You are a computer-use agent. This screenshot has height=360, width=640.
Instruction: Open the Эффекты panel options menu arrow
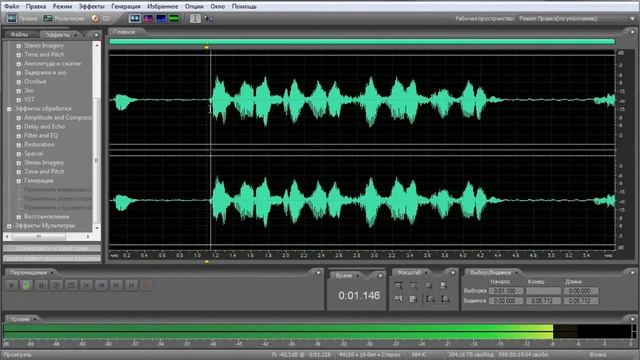pyautogui.click(x=96, y=35)
